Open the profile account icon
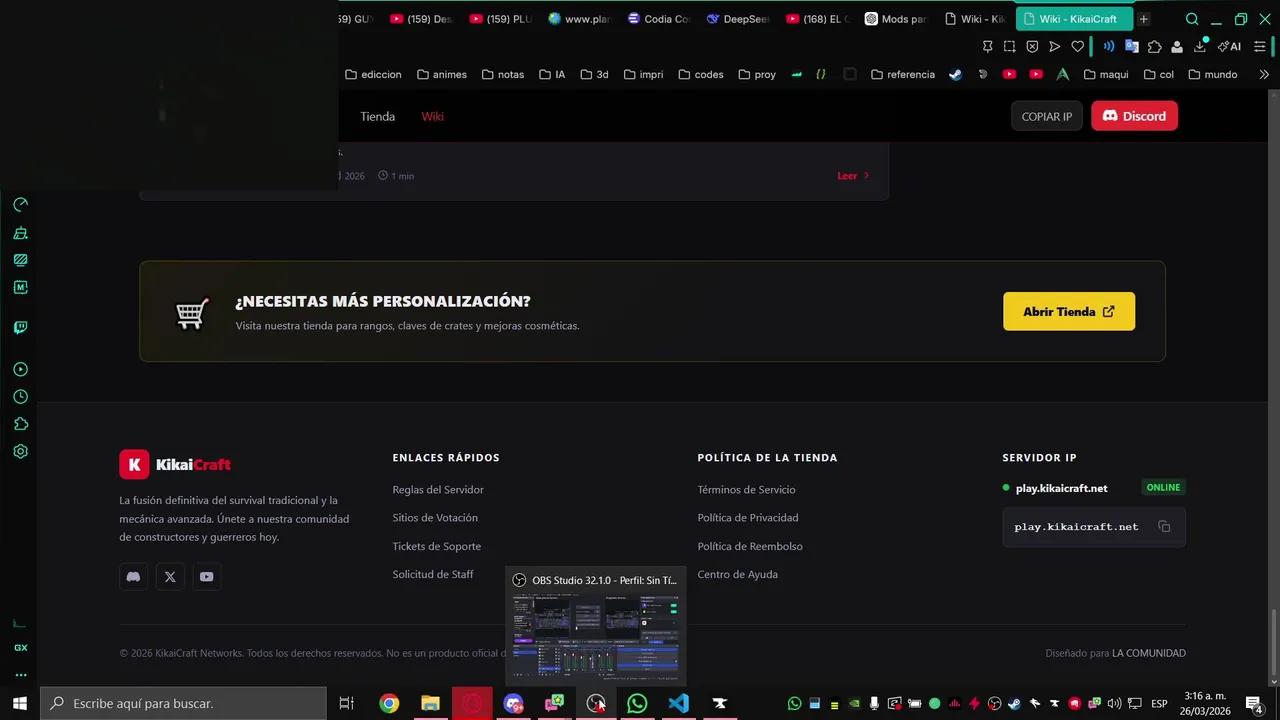The width and height of the screenshot is (1280, 720). click(x=1177, y=46)
